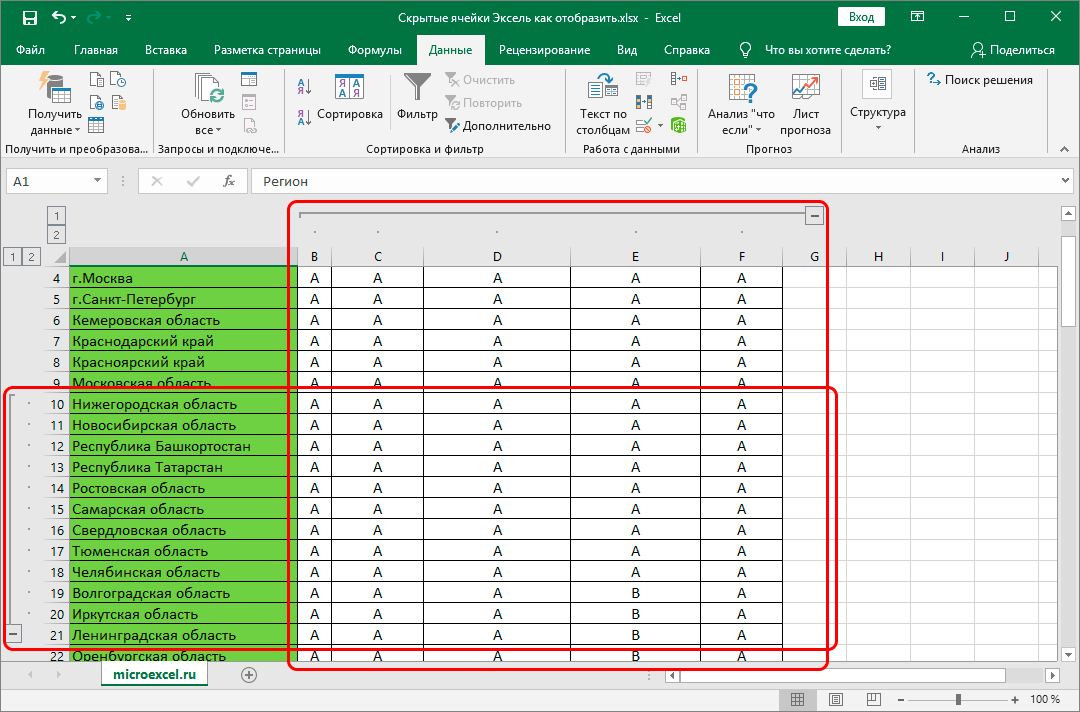Open the Файл tab
1080x712 pixels.
point(30,50)
